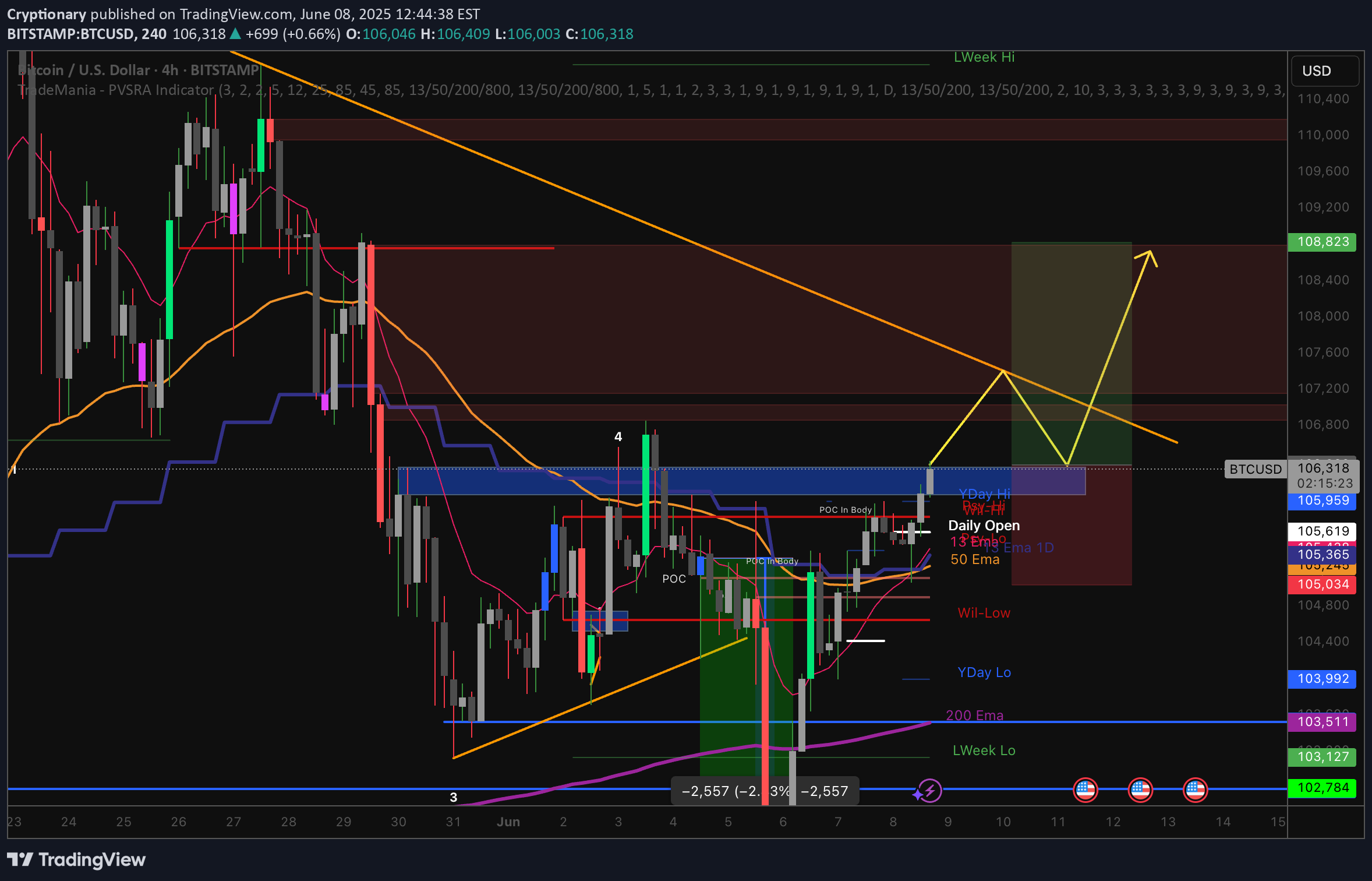This screenshot has width=1372, height=881.
Task: Open the US flag event between dates 11 and 12
Action: tap(1085, 790)
